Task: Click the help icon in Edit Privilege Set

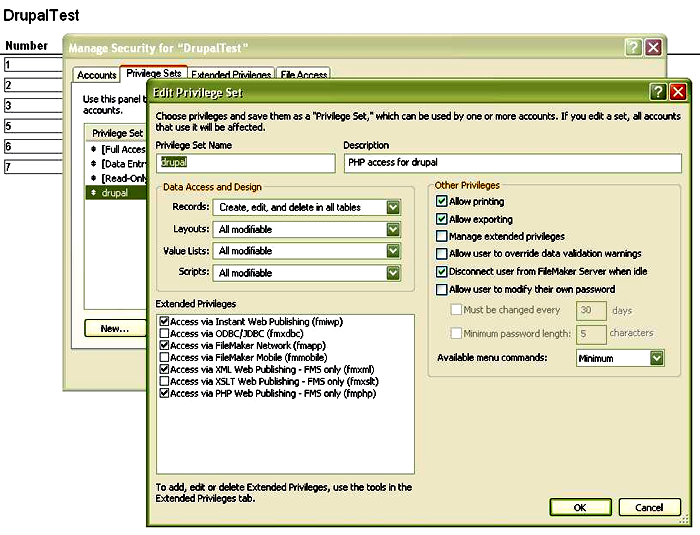Action: (x=658, y=92)
